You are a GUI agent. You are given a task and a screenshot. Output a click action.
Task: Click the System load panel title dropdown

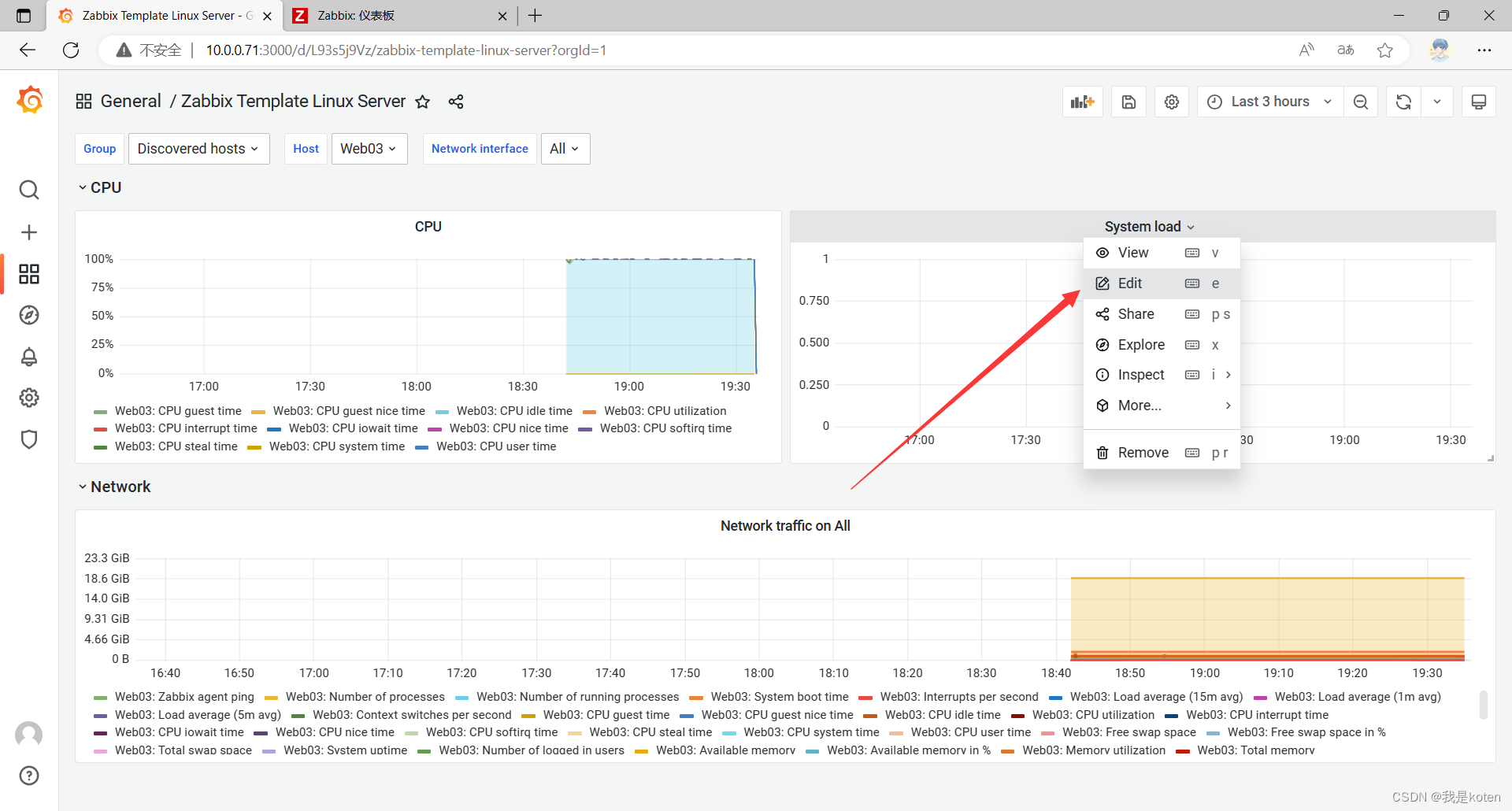click(1149, 227)
